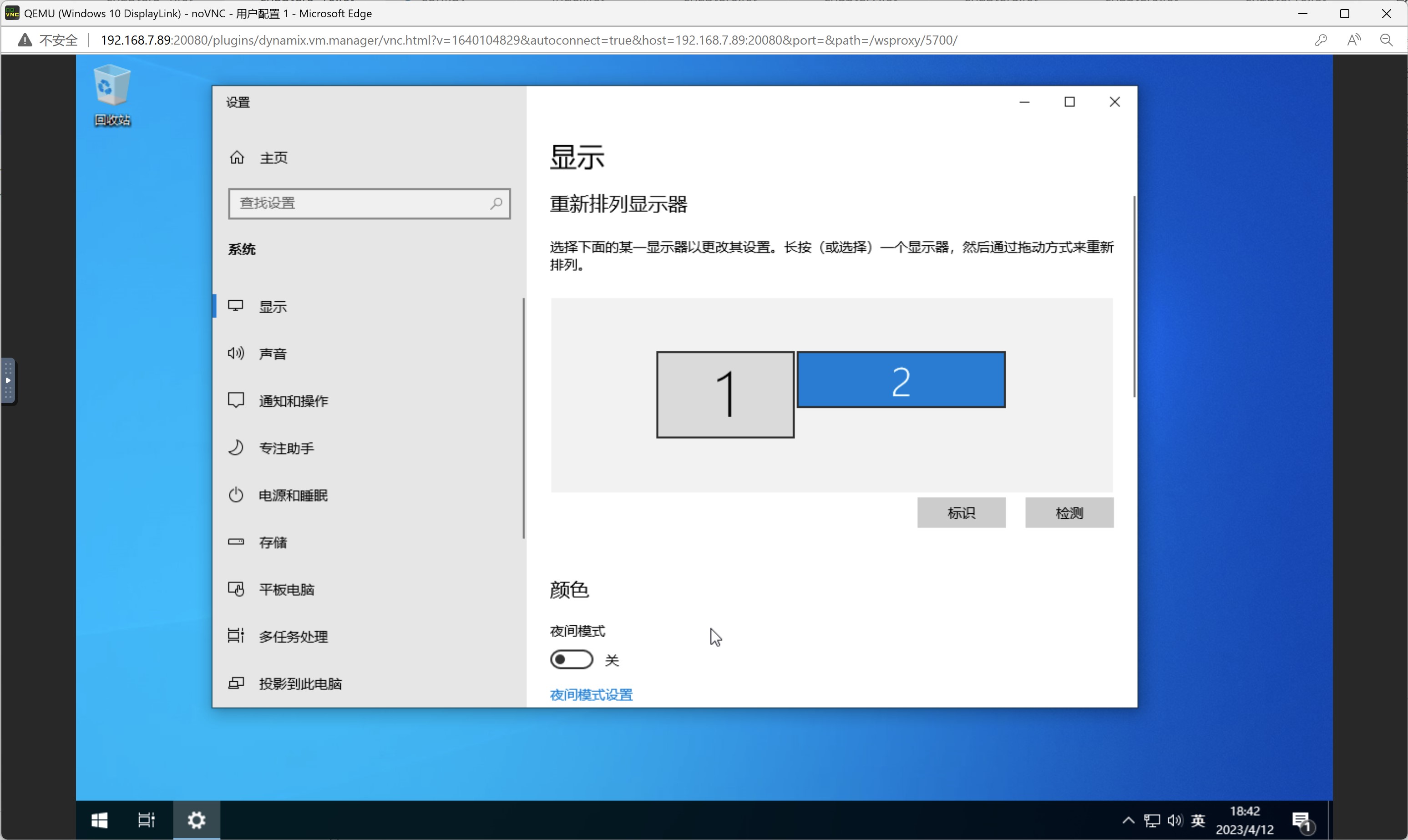Click the Detect (检测) button
This screenshot has height=840, width=1408.
1069,513
